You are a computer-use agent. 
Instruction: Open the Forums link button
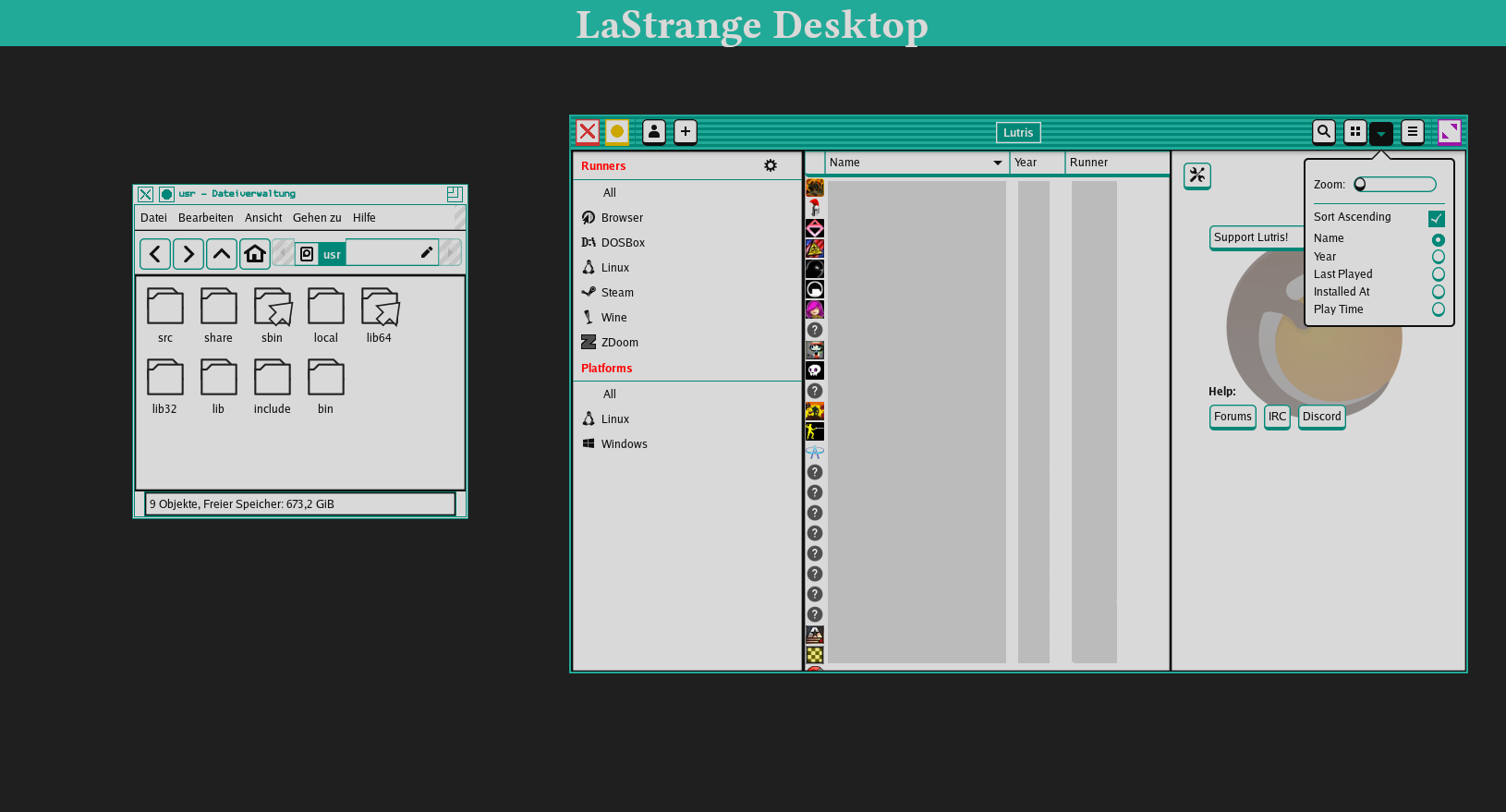[1233, 417]
